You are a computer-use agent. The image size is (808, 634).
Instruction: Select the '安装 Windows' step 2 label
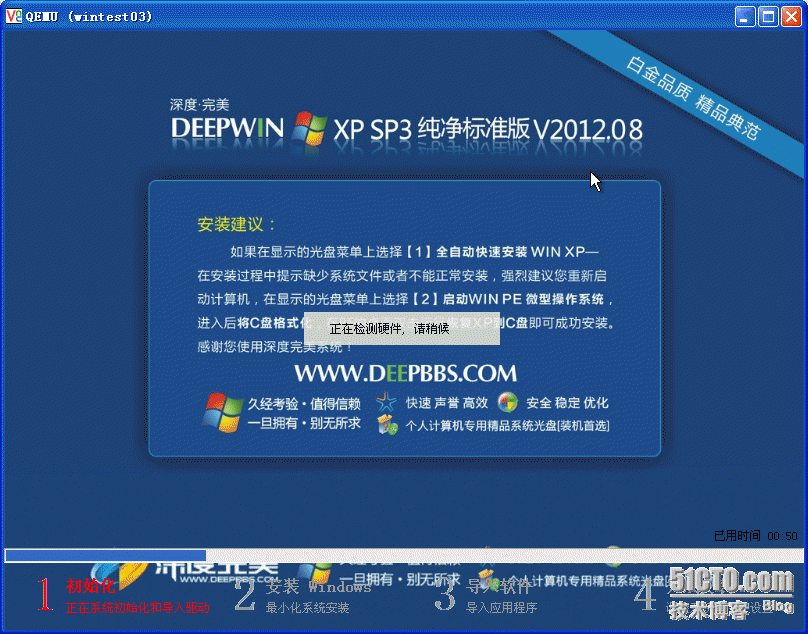(x=318, y=587)
